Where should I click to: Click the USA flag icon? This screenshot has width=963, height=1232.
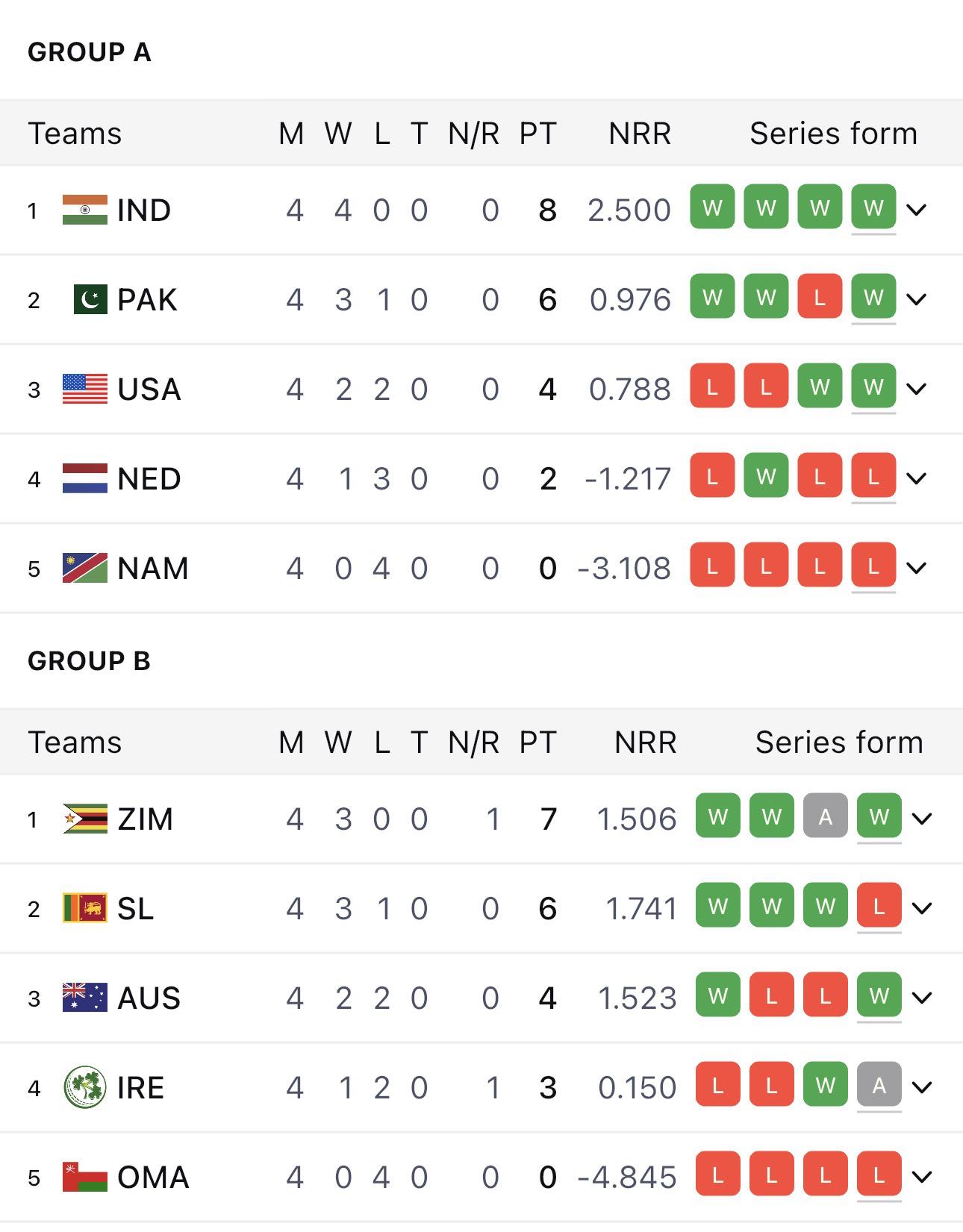point(84,389)
